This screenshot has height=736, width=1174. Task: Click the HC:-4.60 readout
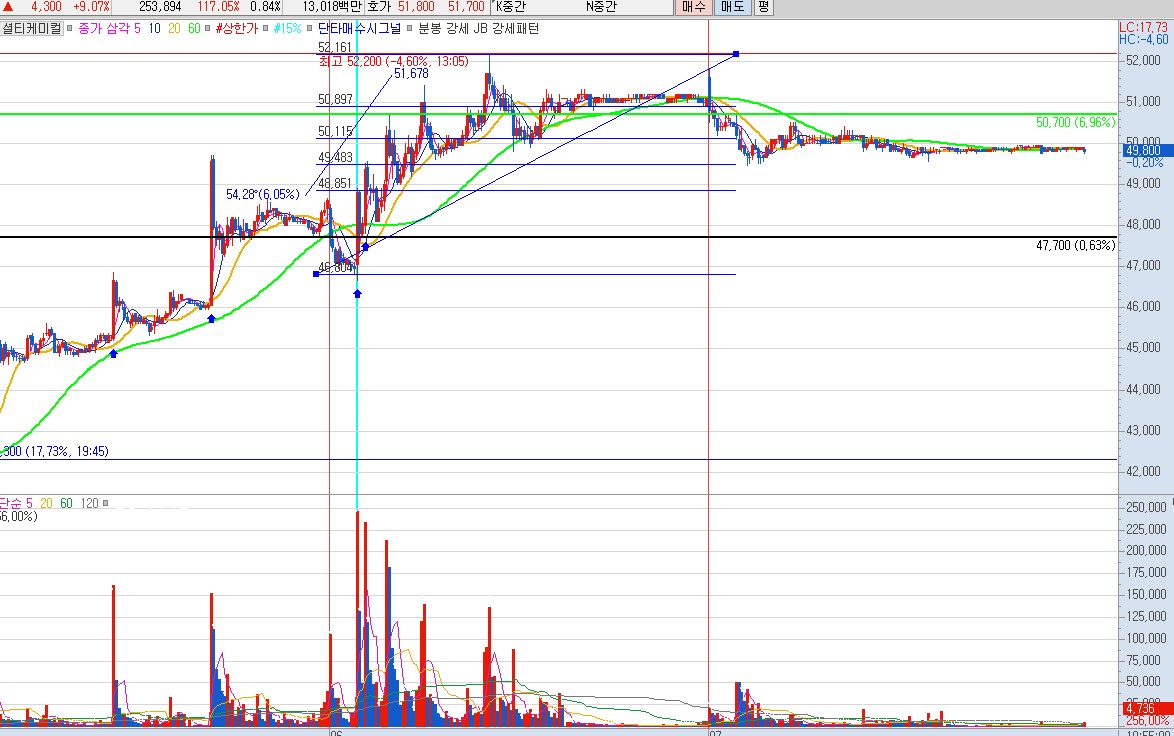(1143, 39)
